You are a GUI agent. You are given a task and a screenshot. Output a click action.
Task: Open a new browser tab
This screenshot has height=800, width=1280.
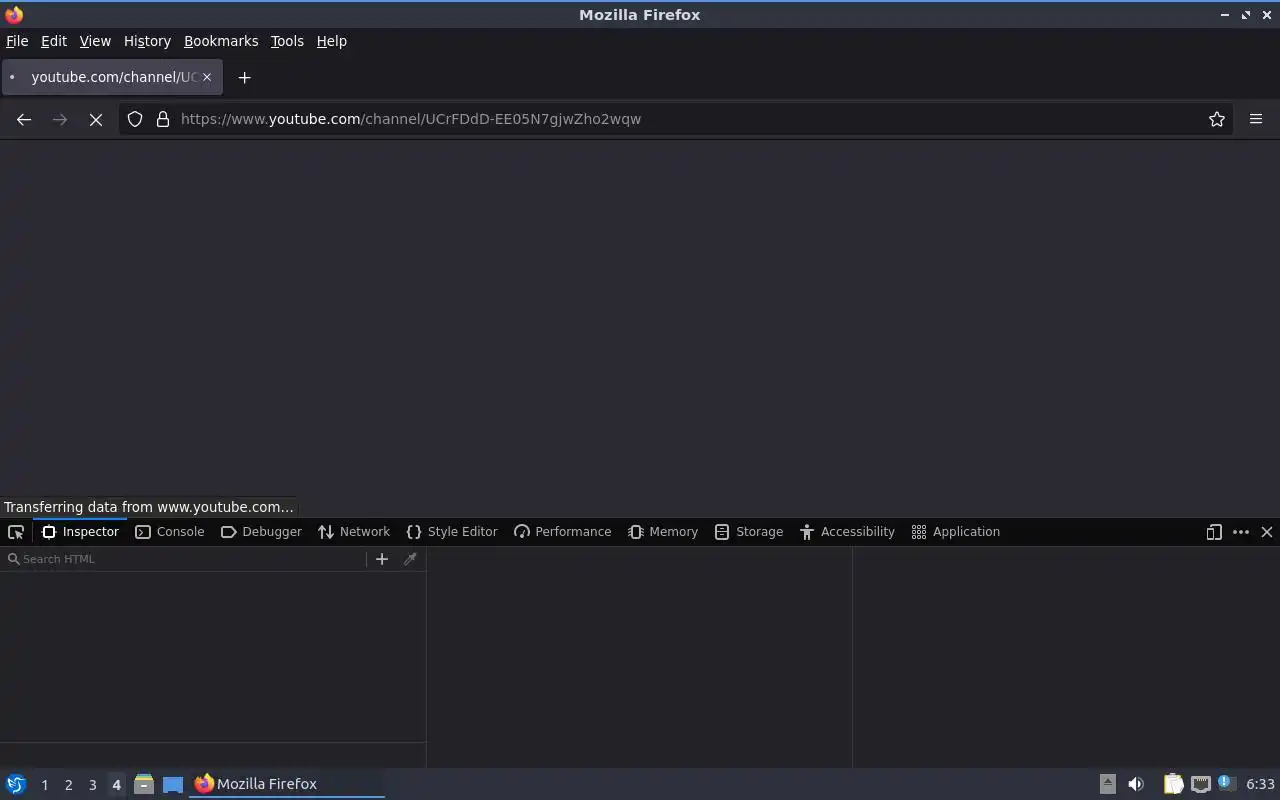244,77
